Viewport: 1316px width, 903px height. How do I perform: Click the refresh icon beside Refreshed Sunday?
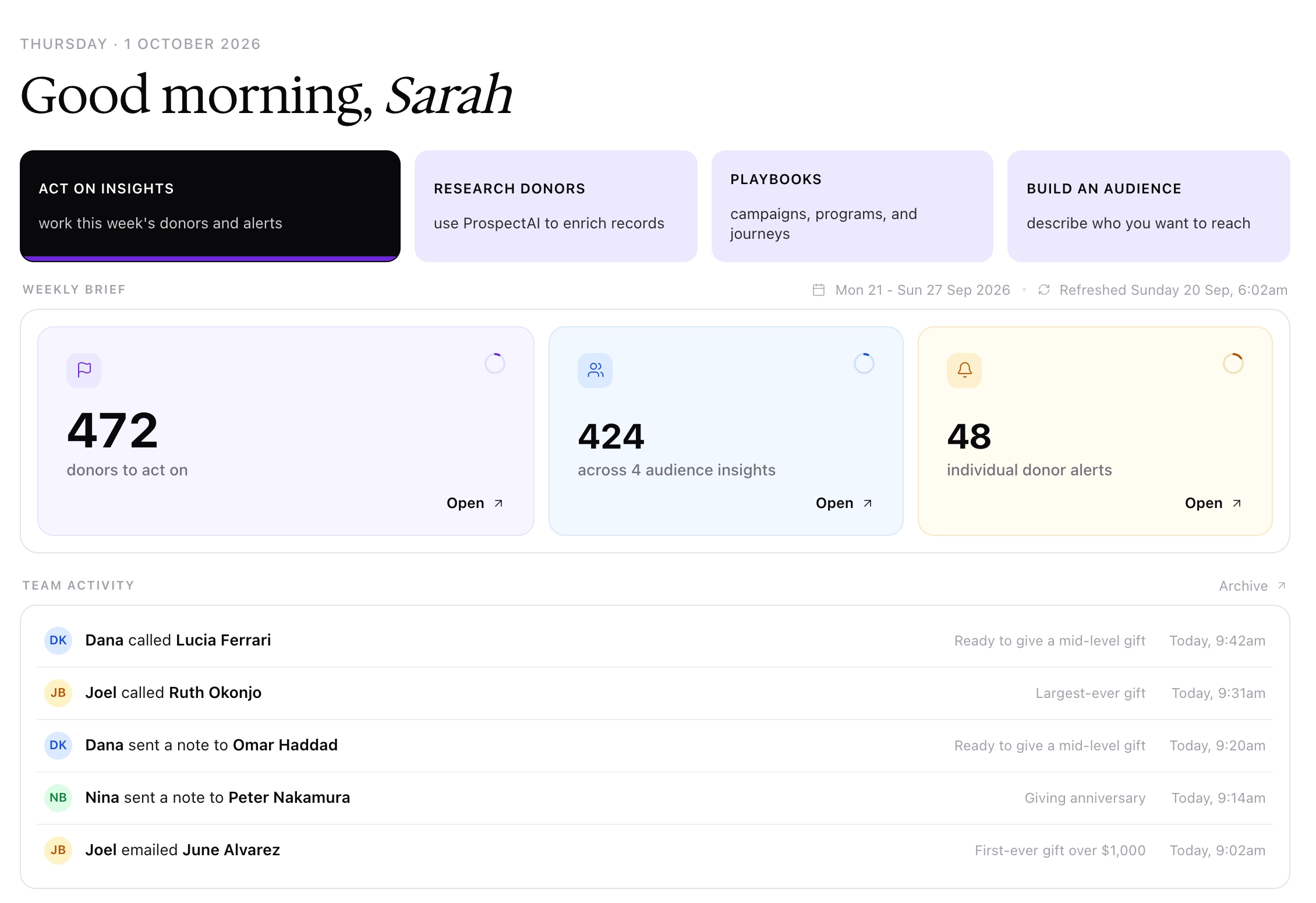[1044, 290]
